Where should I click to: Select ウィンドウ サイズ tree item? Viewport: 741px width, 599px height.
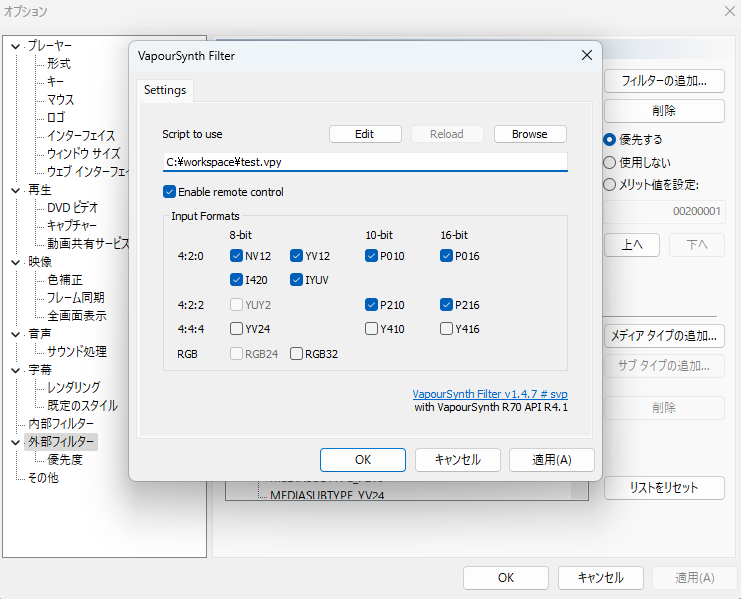click(84, 154)
